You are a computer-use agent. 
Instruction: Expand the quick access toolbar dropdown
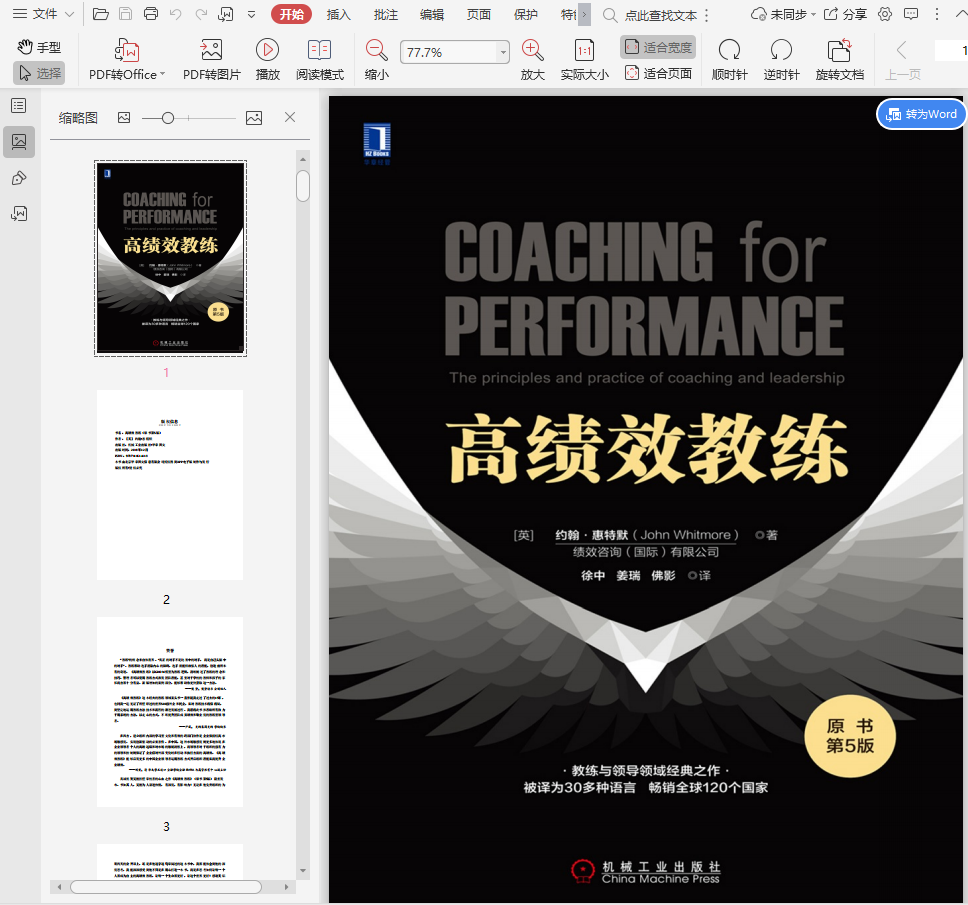251,14
